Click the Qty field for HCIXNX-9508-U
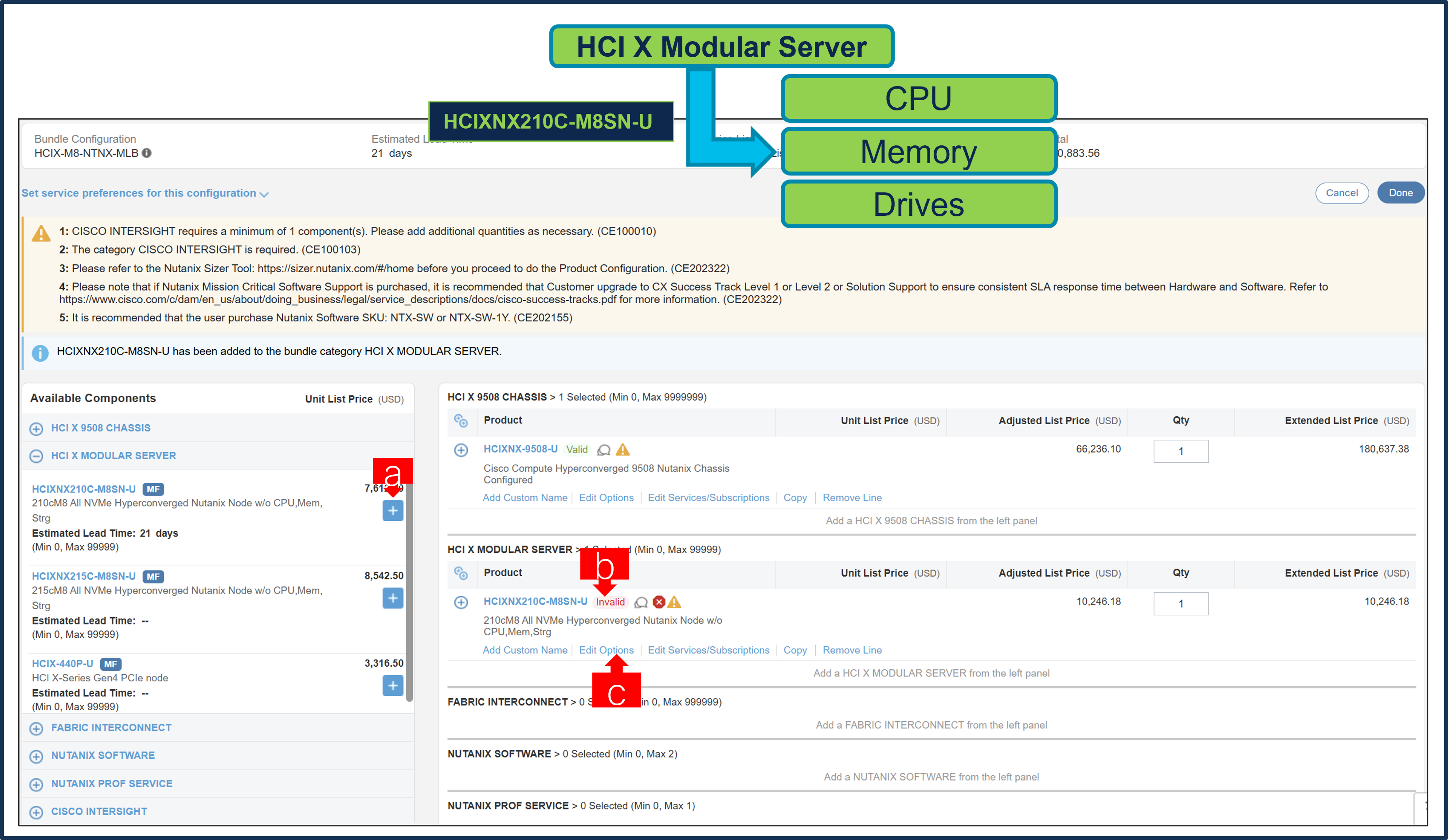 (x=1181, y=451)
